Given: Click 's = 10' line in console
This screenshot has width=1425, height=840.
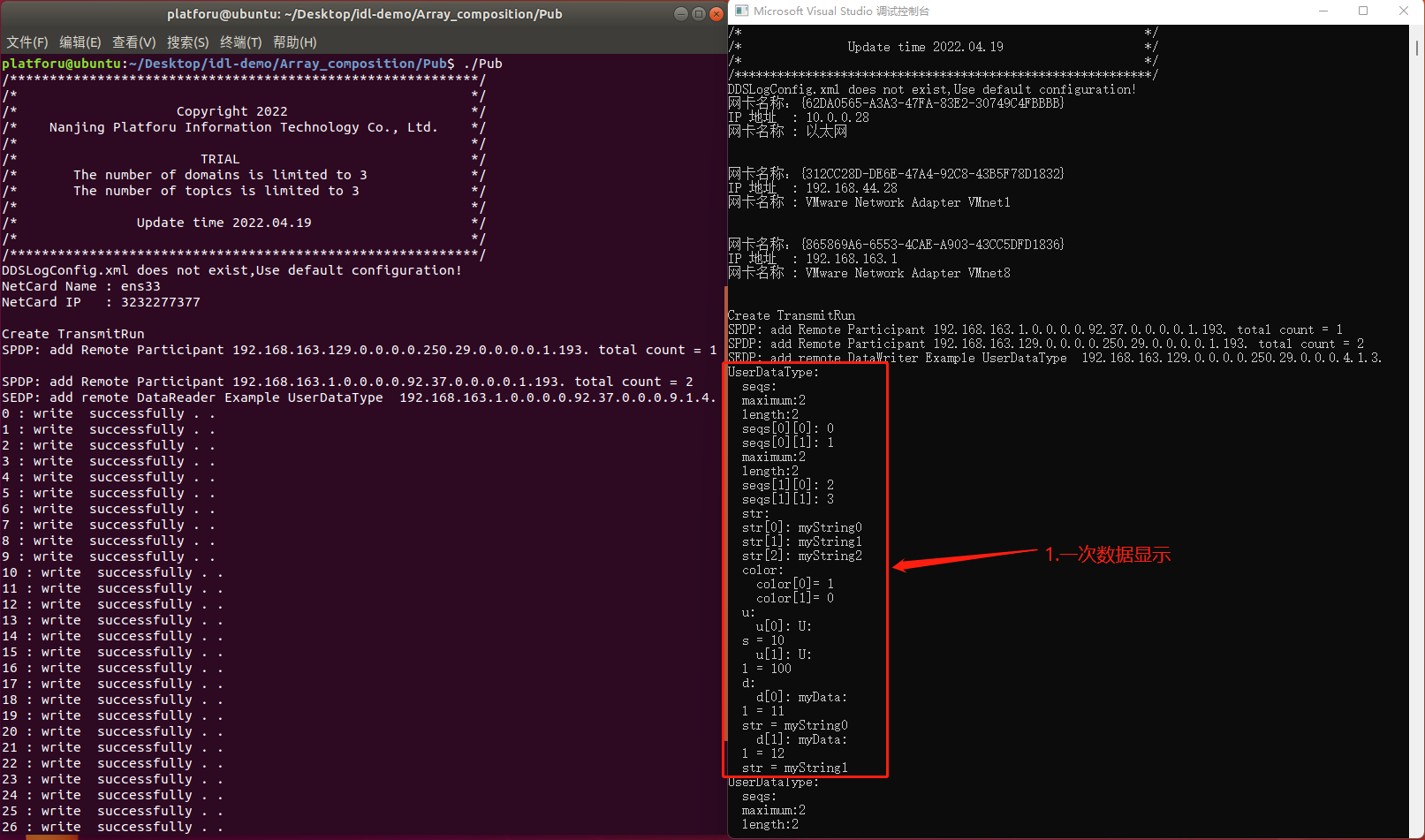Looking at the screenshot, I should [x=763, y=640].
